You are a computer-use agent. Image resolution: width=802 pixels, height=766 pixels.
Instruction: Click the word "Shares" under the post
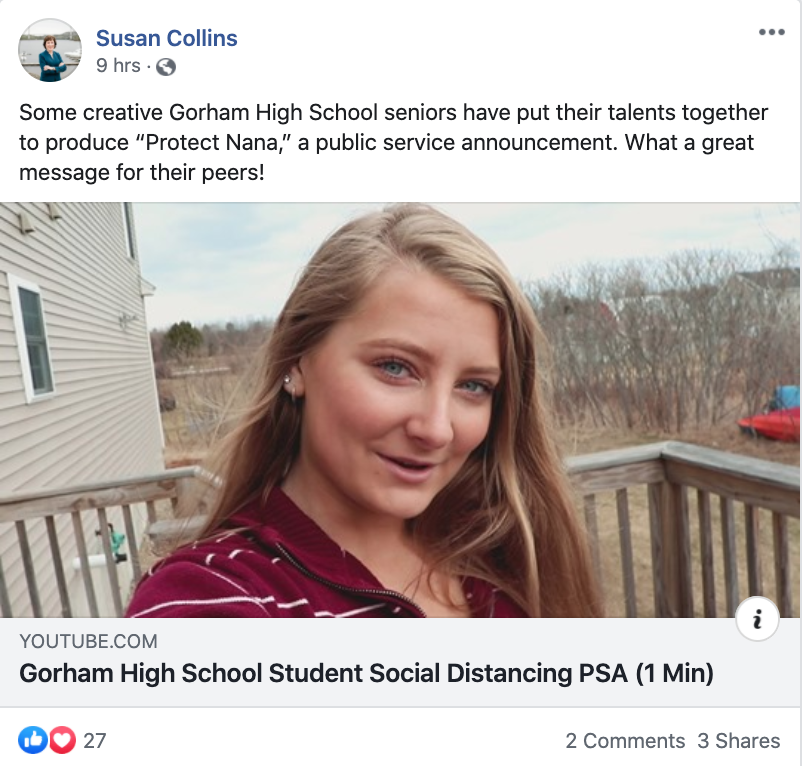748,741
